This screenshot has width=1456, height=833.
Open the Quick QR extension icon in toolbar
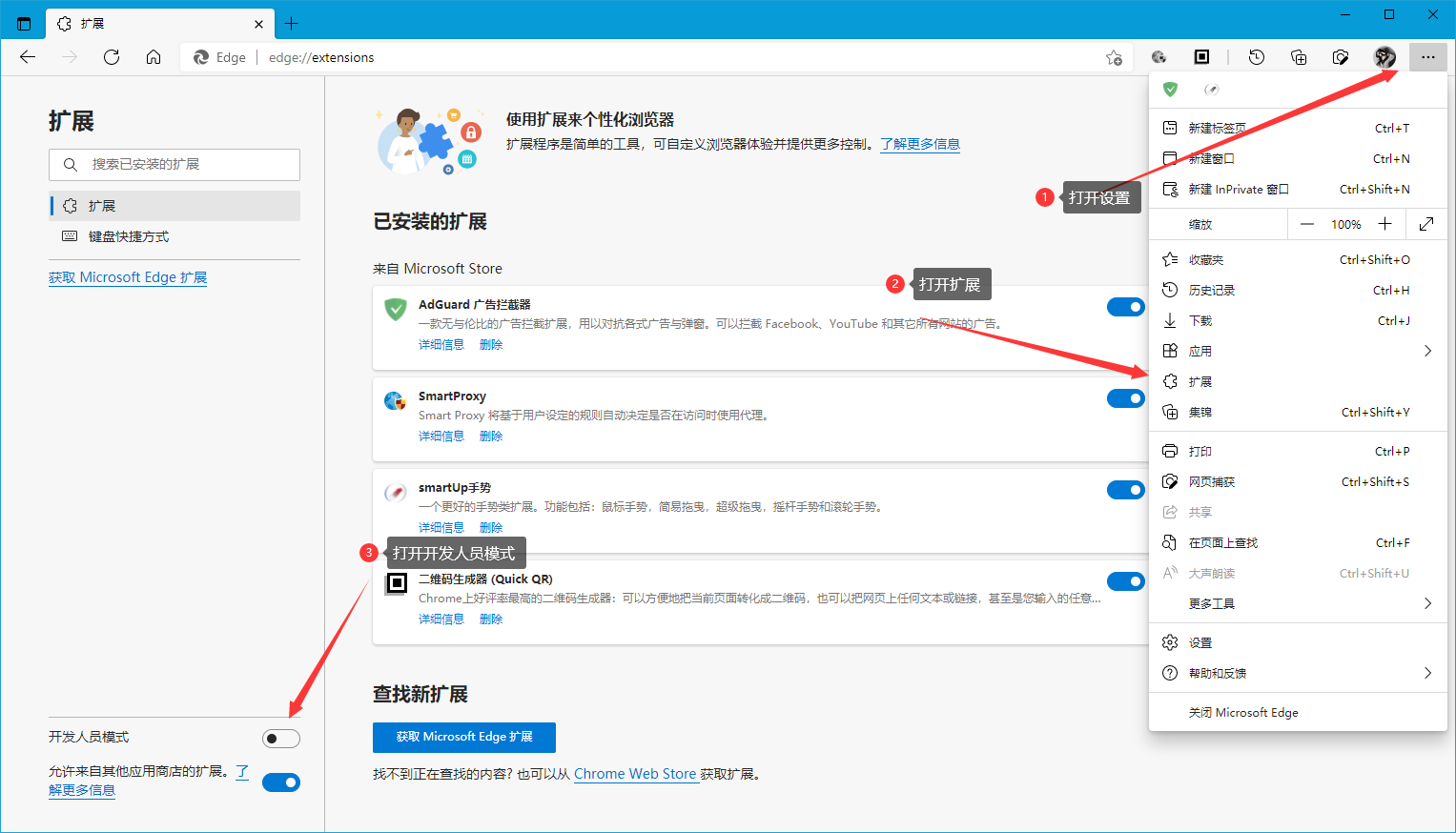1202,57
